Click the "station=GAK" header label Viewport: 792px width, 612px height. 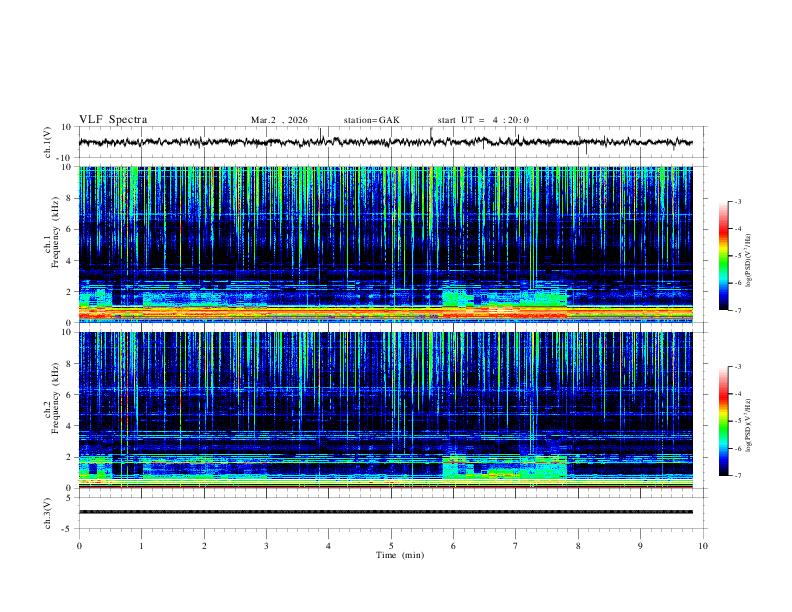click(371, 120)
